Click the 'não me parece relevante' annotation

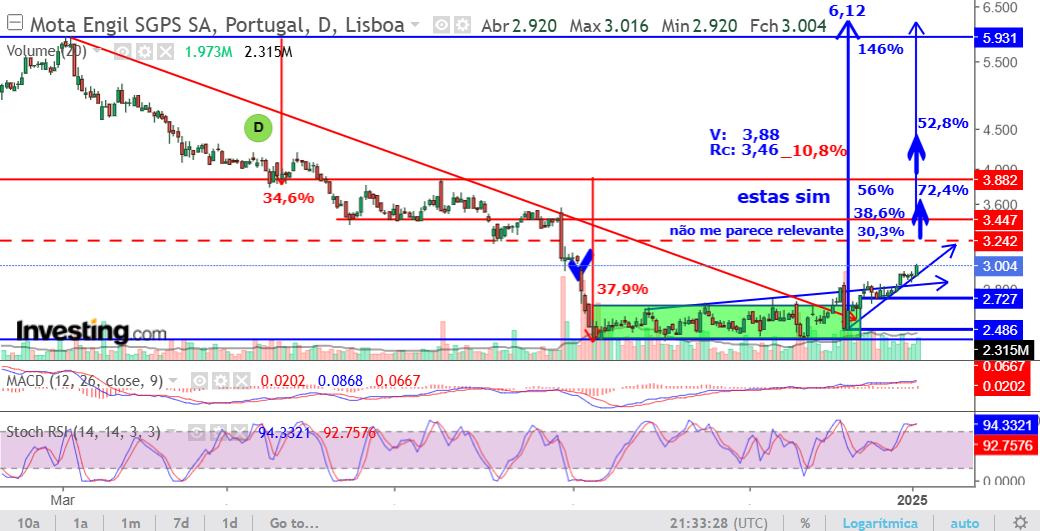pos(756,231)
